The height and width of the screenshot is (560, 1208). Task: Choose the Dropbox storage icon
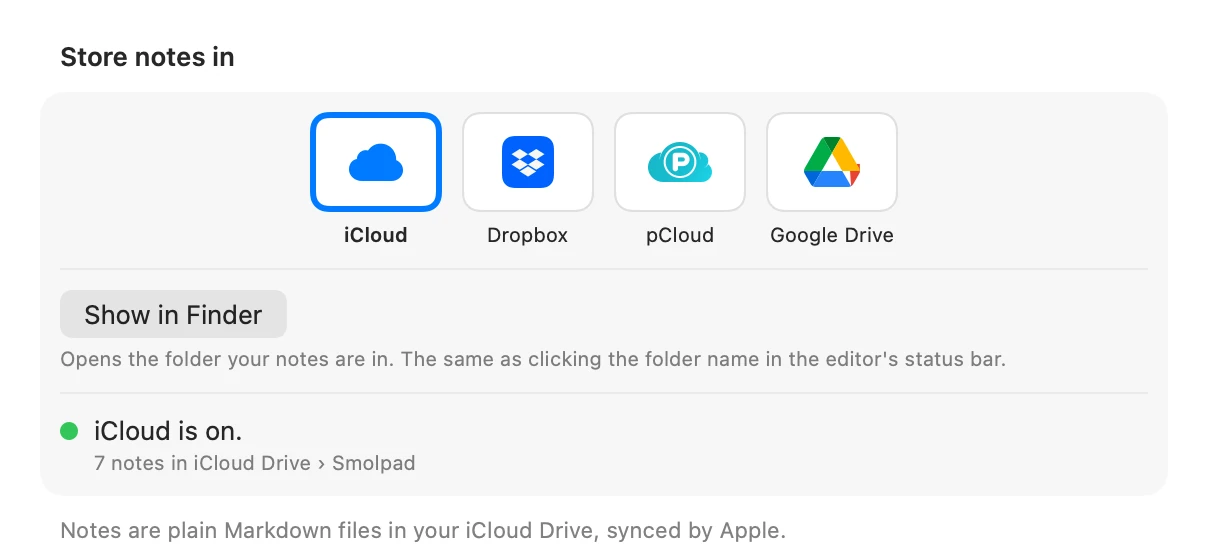(x=528, y=162)
